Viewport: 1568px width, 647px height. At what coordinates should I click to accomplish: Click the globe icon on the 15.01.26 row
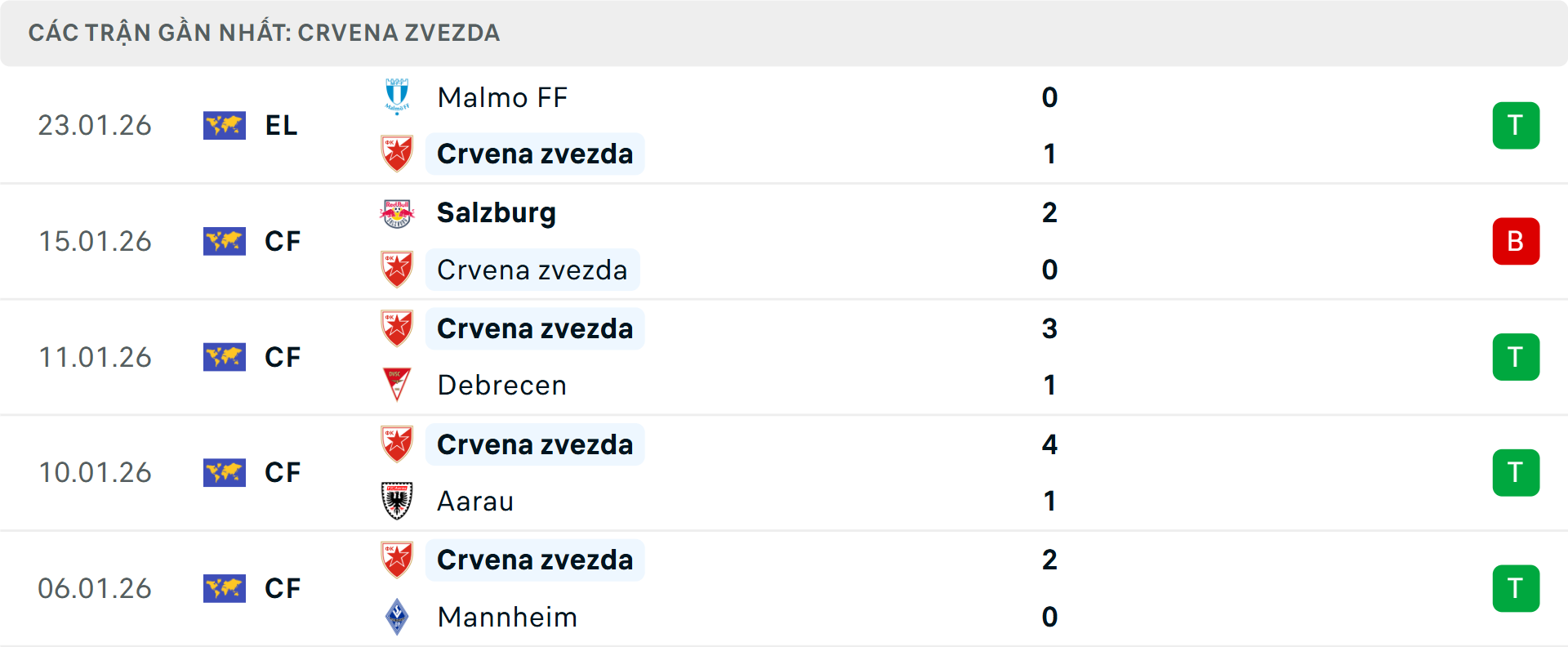pos(225,241)
